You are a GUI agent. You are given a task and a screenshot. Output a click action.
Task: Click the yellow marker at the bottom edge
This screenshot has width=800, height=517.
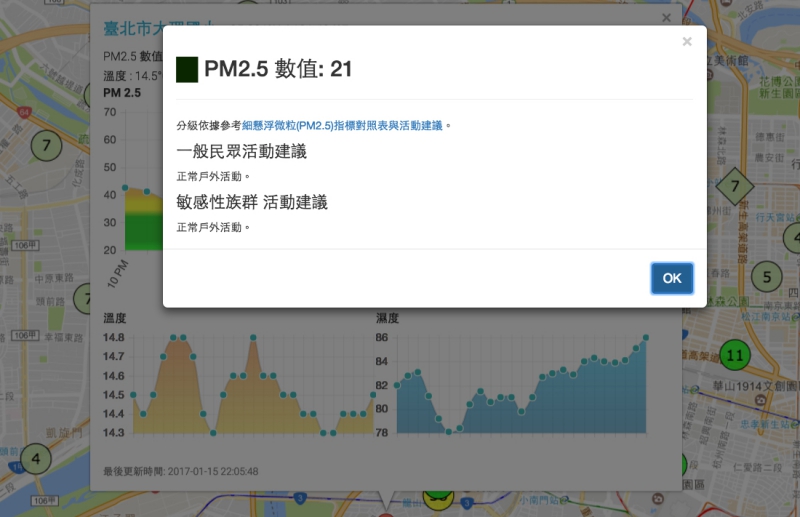coord(437,498)
